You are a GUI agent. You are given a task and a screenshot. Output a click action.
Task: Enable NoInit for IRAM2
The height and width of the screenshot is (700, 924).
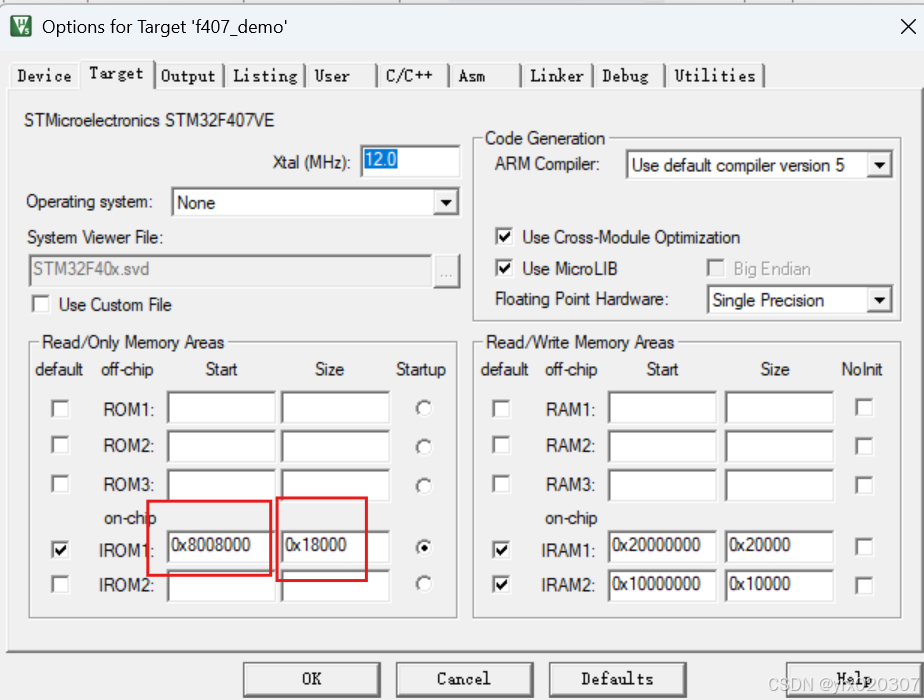pos(864,586)
